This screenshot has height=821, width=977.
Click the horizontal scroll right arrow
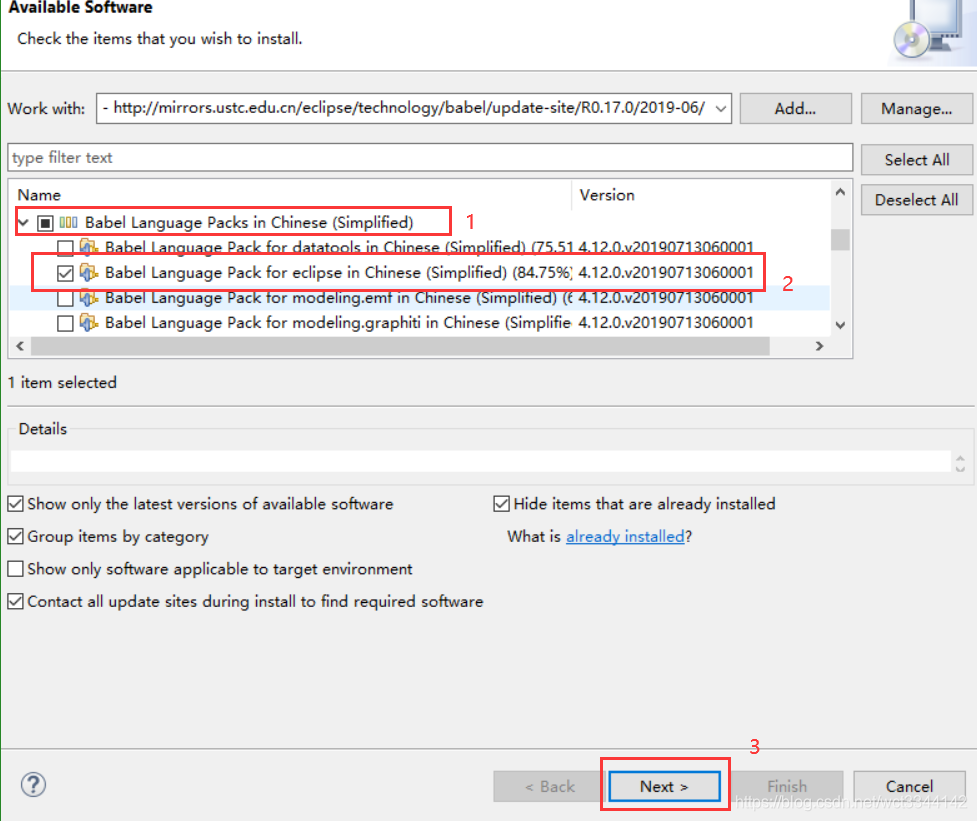pos(819,346)
